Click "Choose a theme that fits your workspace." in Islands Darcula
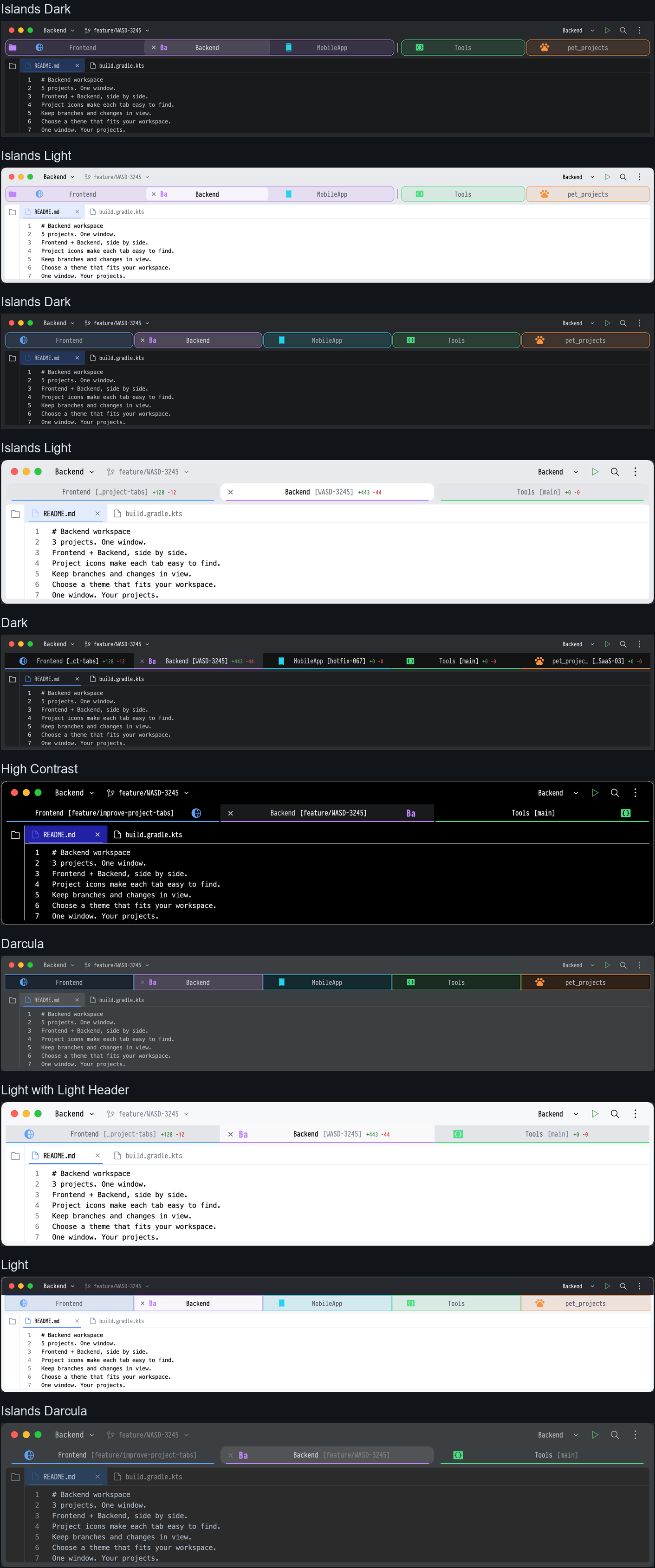Viewport: 655px width, 1568px height. [x=134, y=1547]
